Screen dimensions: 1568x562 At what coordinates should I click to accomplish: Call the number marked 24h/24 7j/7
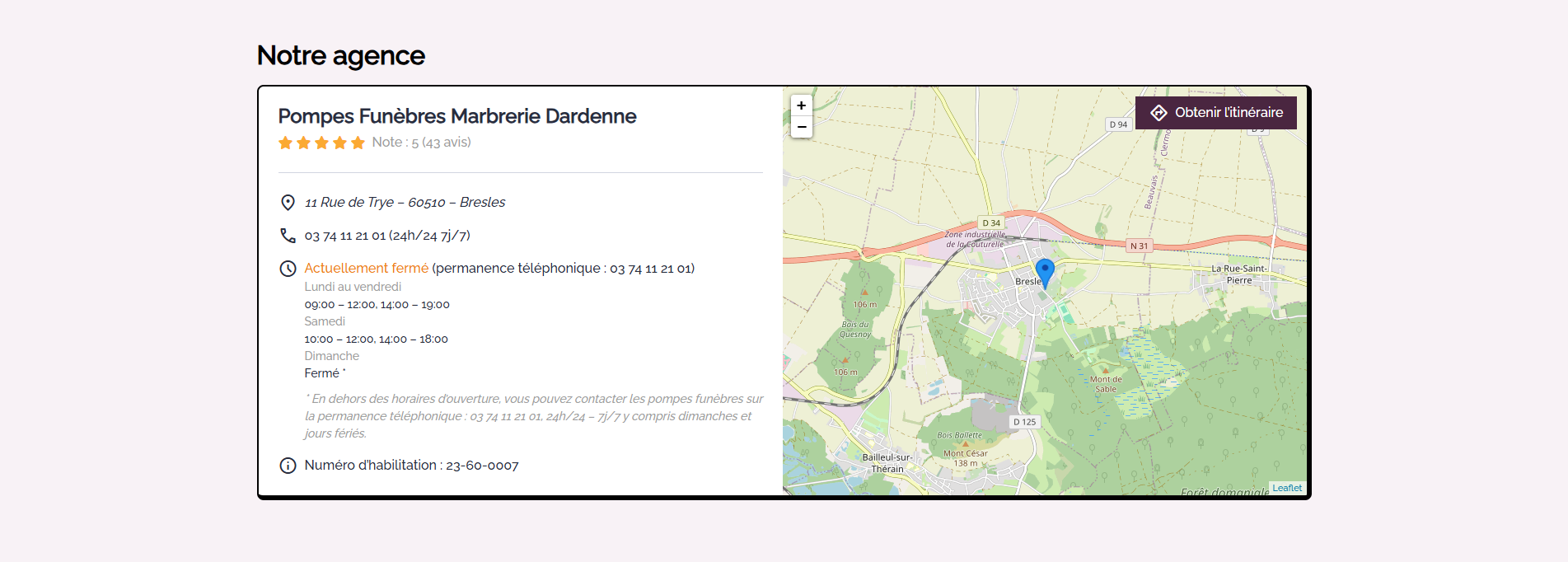click(x=387, y=236)
